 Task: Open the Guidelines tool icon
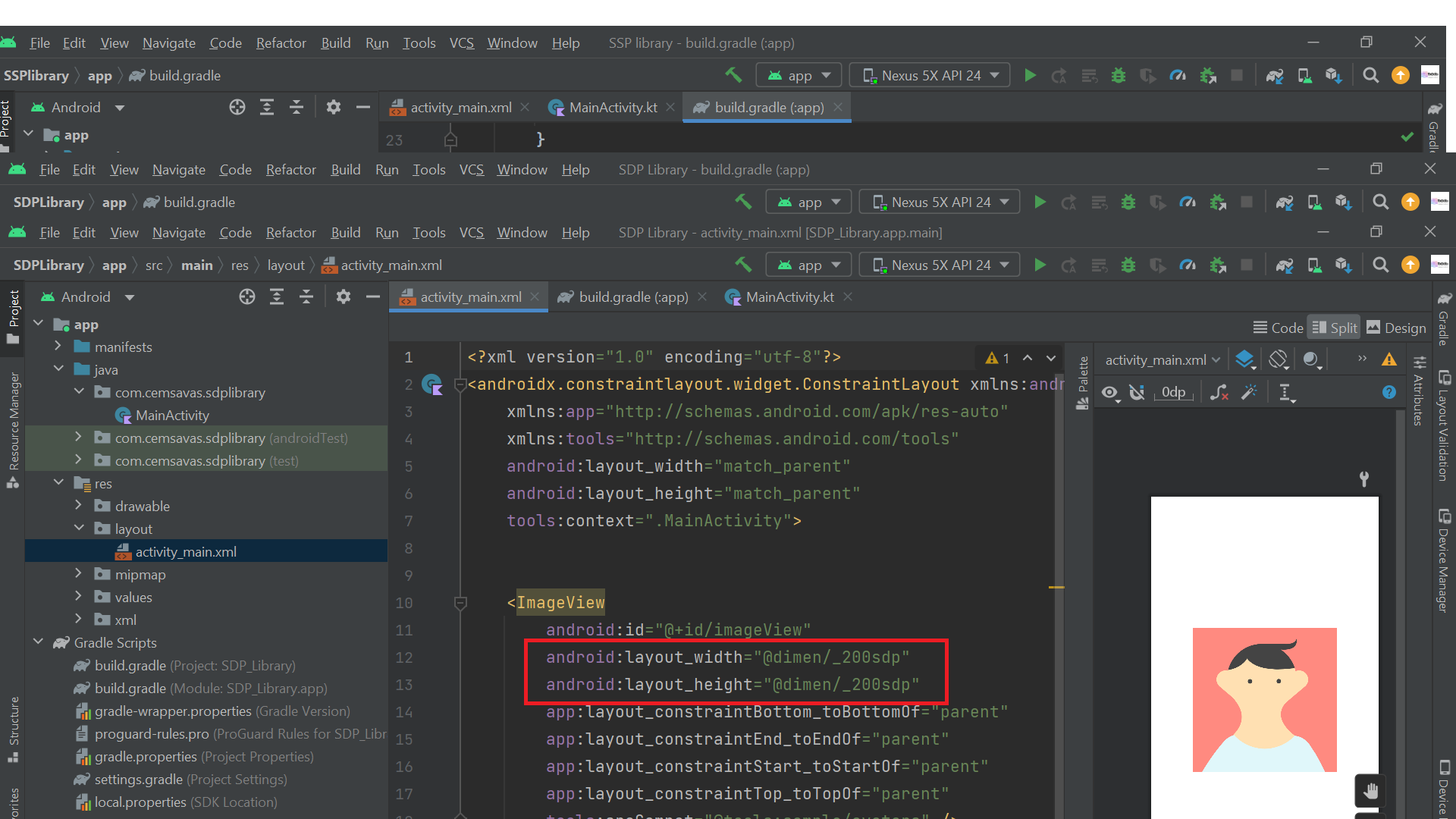[1286, 392]
